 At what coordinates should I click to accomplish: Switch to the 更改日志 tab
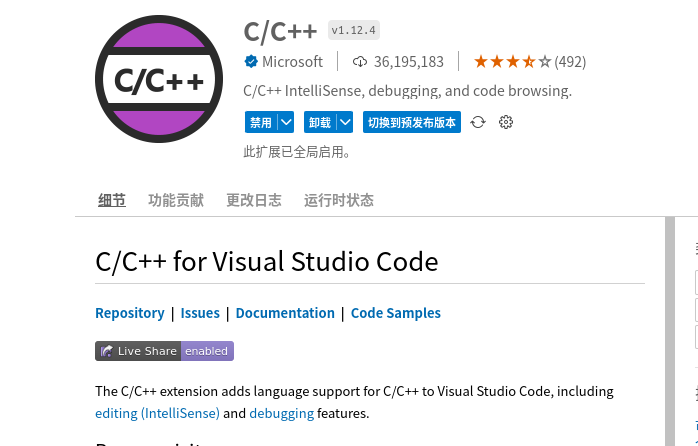(x=254, y=200)
